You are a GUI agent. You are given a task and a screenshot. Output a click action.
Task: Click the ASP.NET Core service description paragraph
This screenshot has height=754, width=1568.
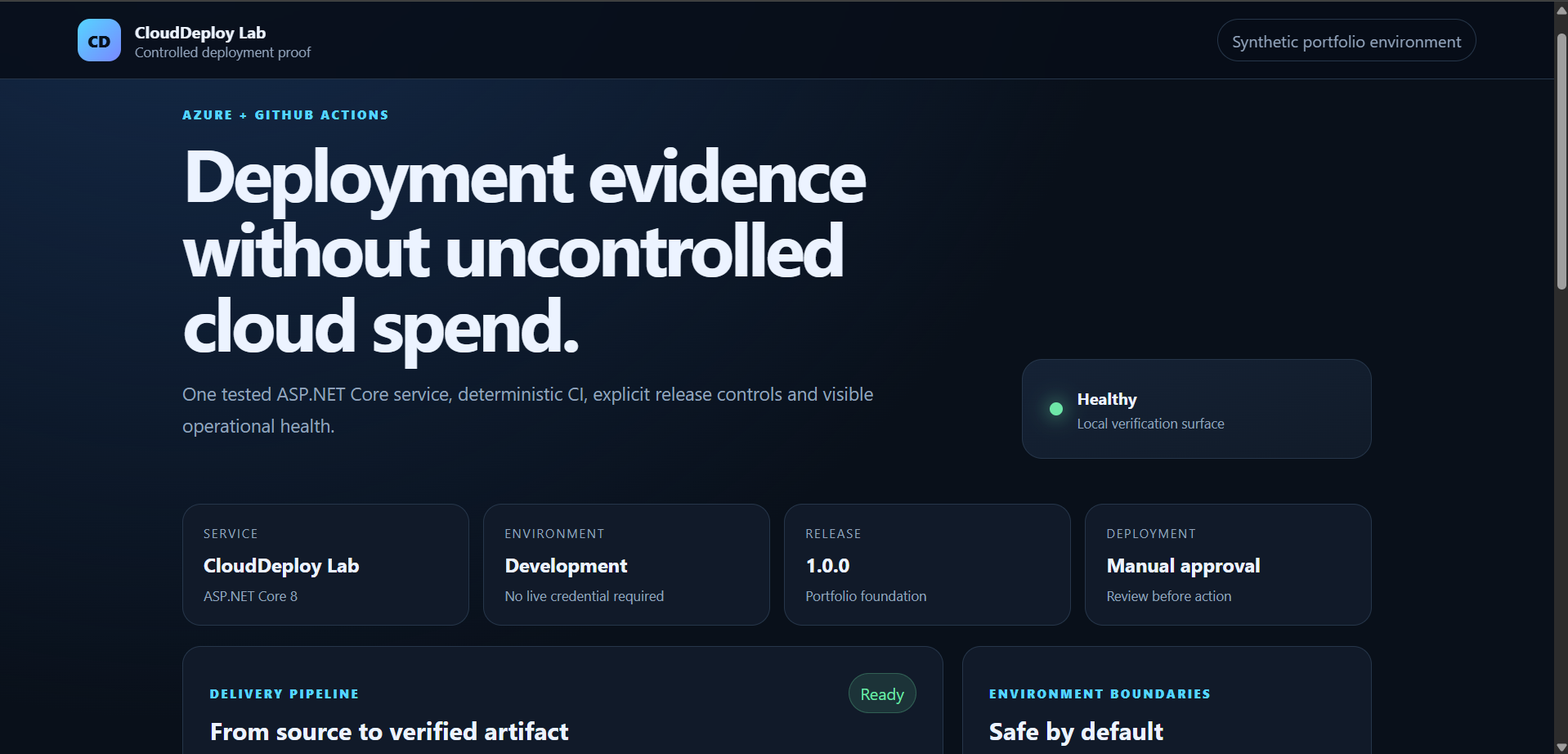[527, 411]
